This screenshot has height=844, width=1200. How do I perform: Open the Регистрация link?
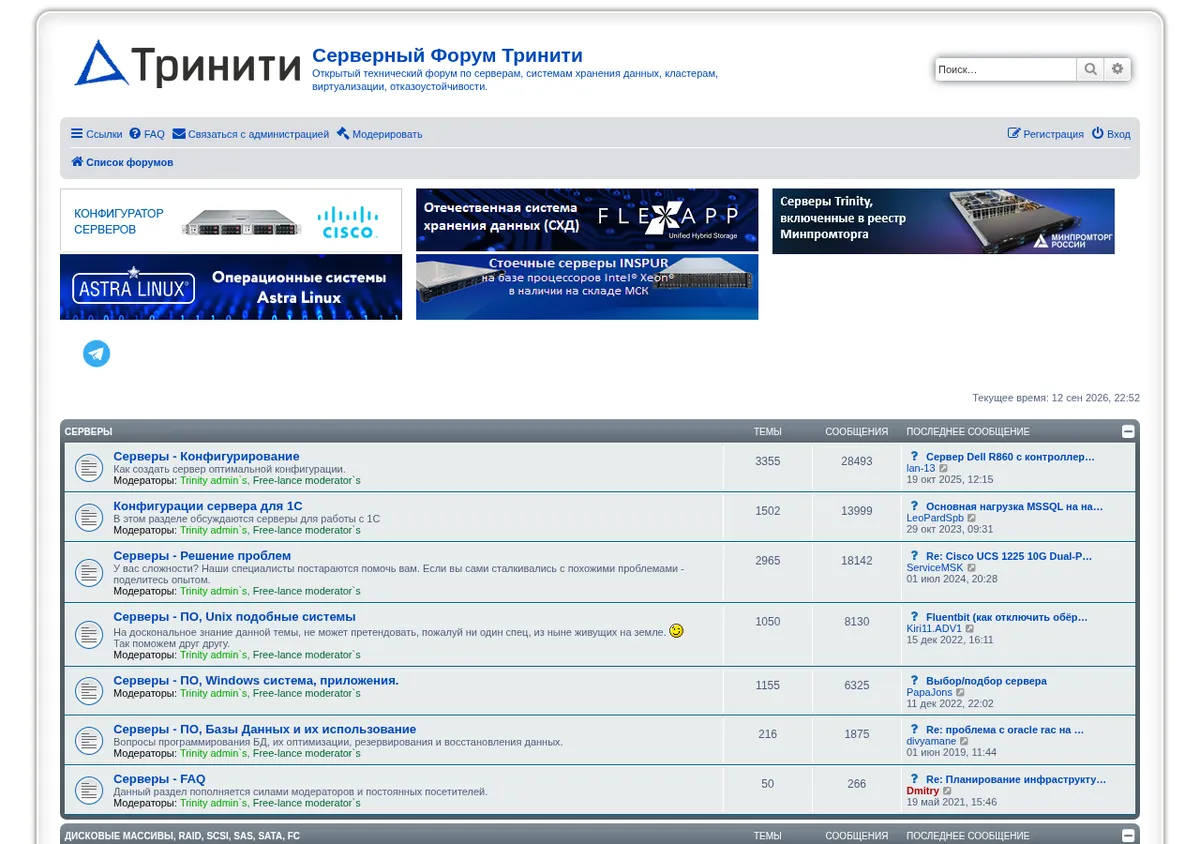(x=1045, y=134)
